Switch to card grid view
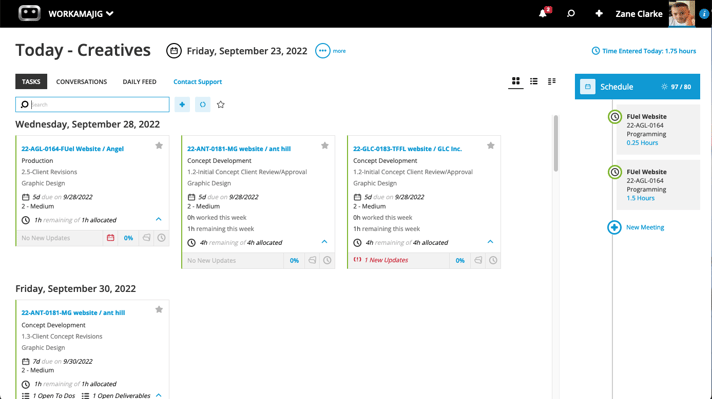The image size is (712, 399). coord(515,81)
